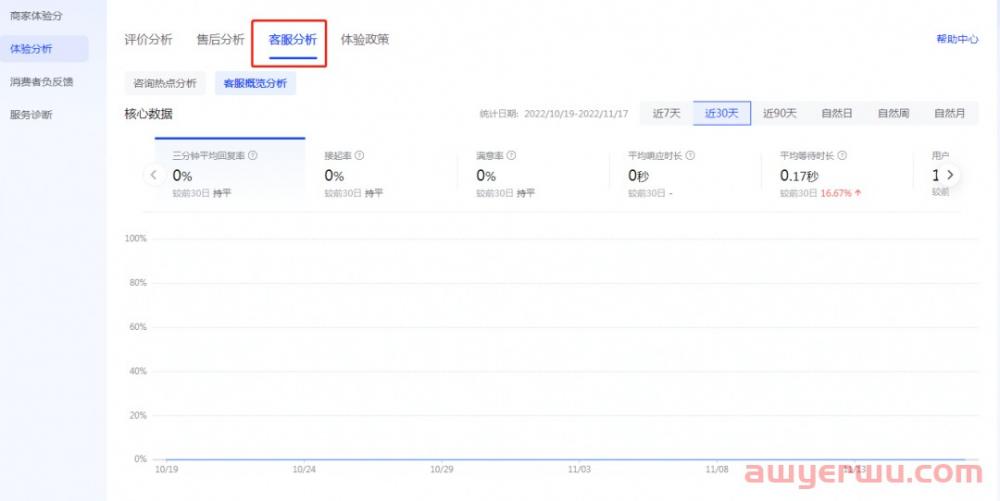This screenshot has height=501, width=1000.
Task: Click help icon next to 满意率
Action: 511,156
